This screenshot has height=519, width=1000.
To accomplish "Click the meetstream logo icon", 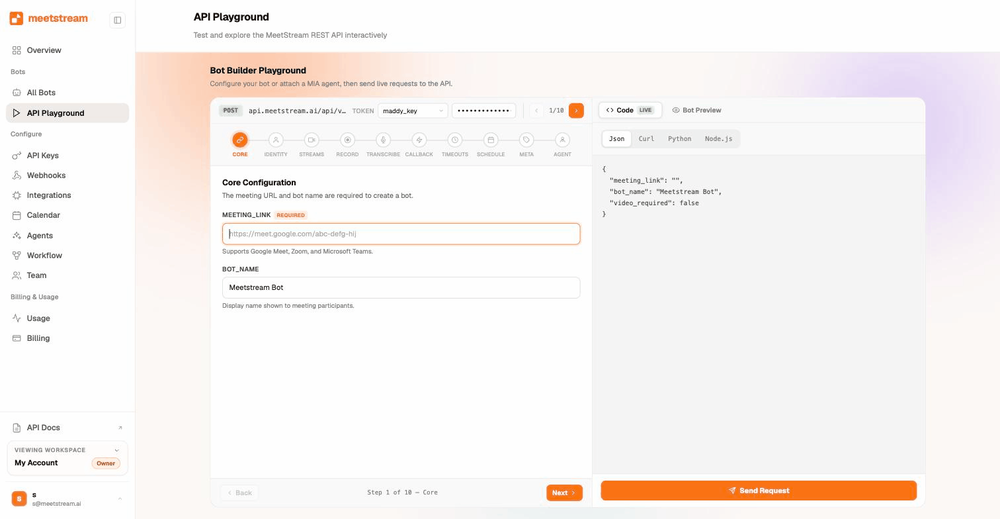I will point(17,18).
